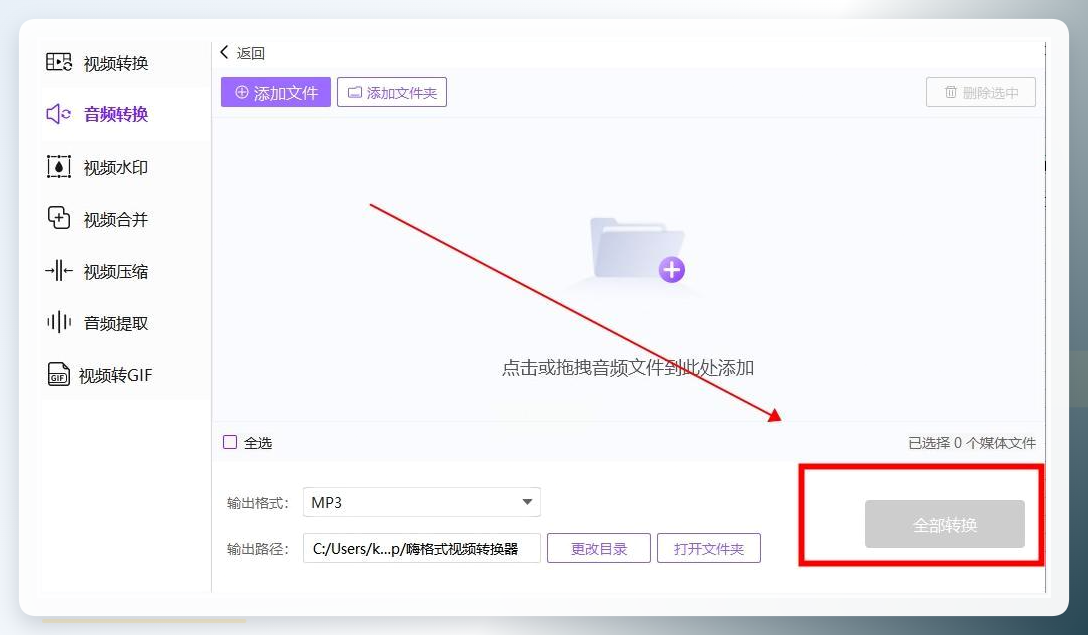Go back using the 返回 arrow
1088x635 pixels.
[242, 53]
